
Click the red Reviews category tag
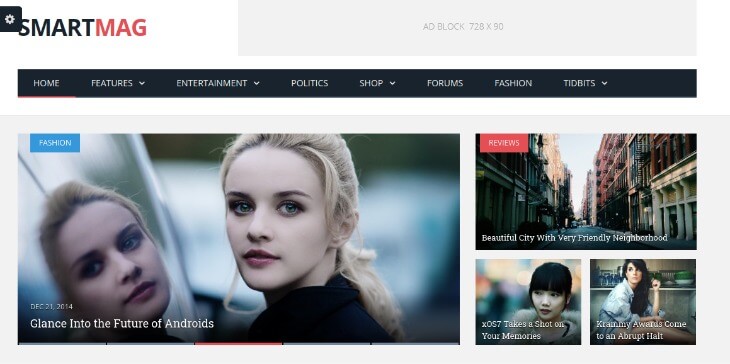click(x=504, y=143)
